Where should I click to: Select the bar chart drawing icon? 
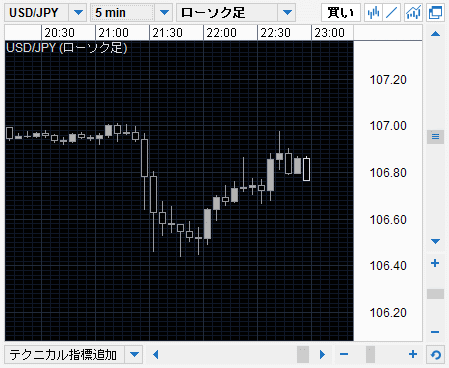click(373, 13)
